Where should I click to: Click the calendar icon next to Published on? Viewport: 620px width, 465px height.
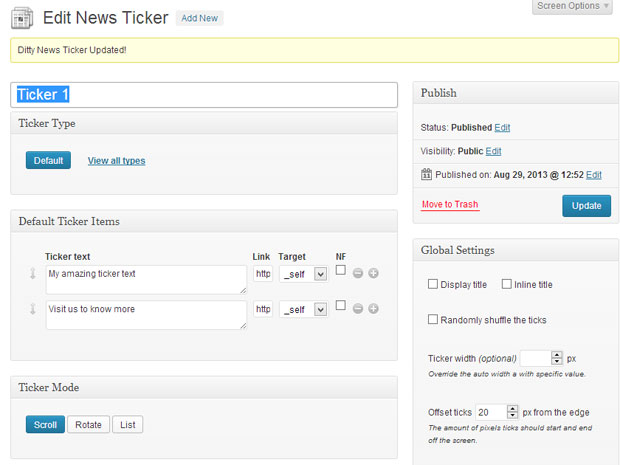pyautogui.click(x=426, y=174)
